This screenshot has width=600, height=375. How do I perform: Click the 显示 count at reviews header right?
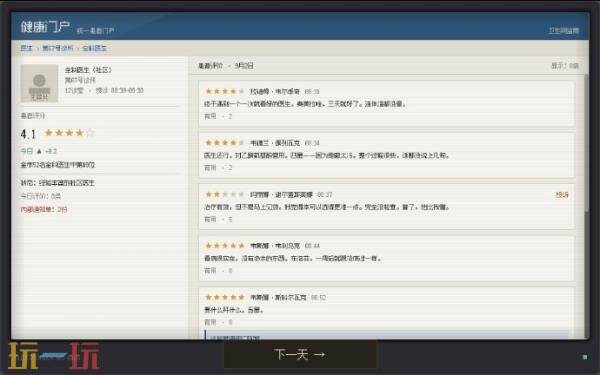(x=564, y=66)
